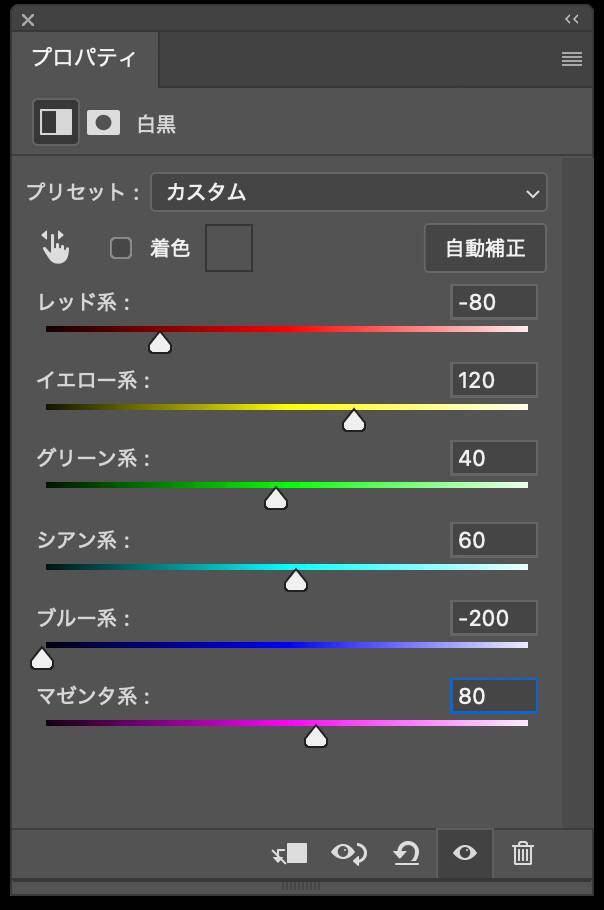This screenshot has width=604, height=910.
Task: Click the black & white adjustment icon
Action: point(56,122)
